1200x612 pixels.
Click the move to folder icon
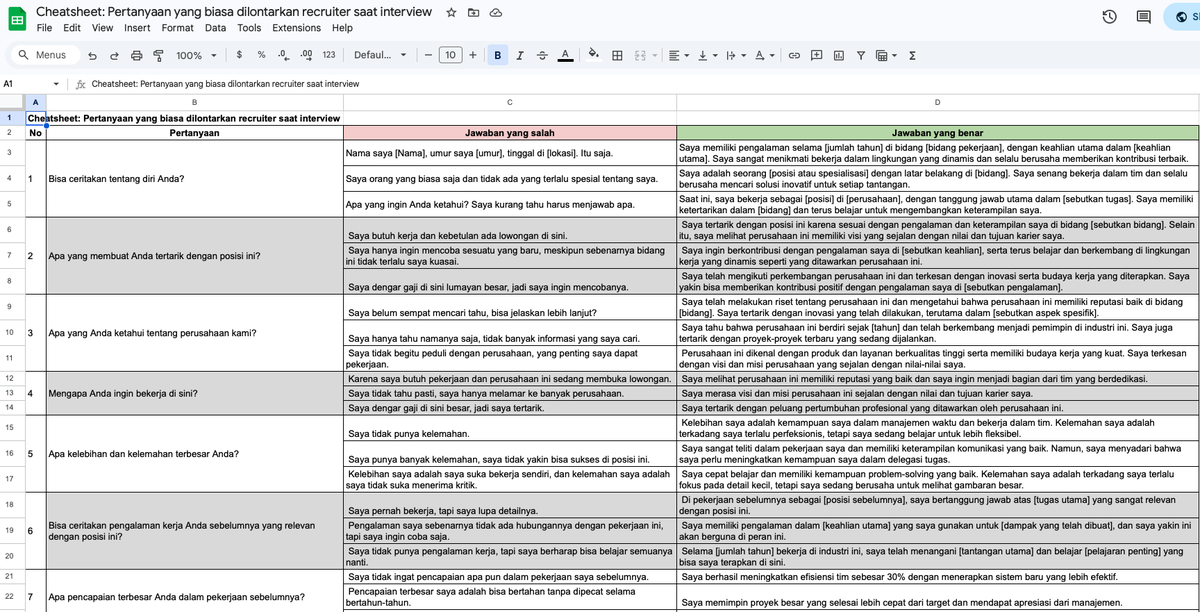(474, 12)
